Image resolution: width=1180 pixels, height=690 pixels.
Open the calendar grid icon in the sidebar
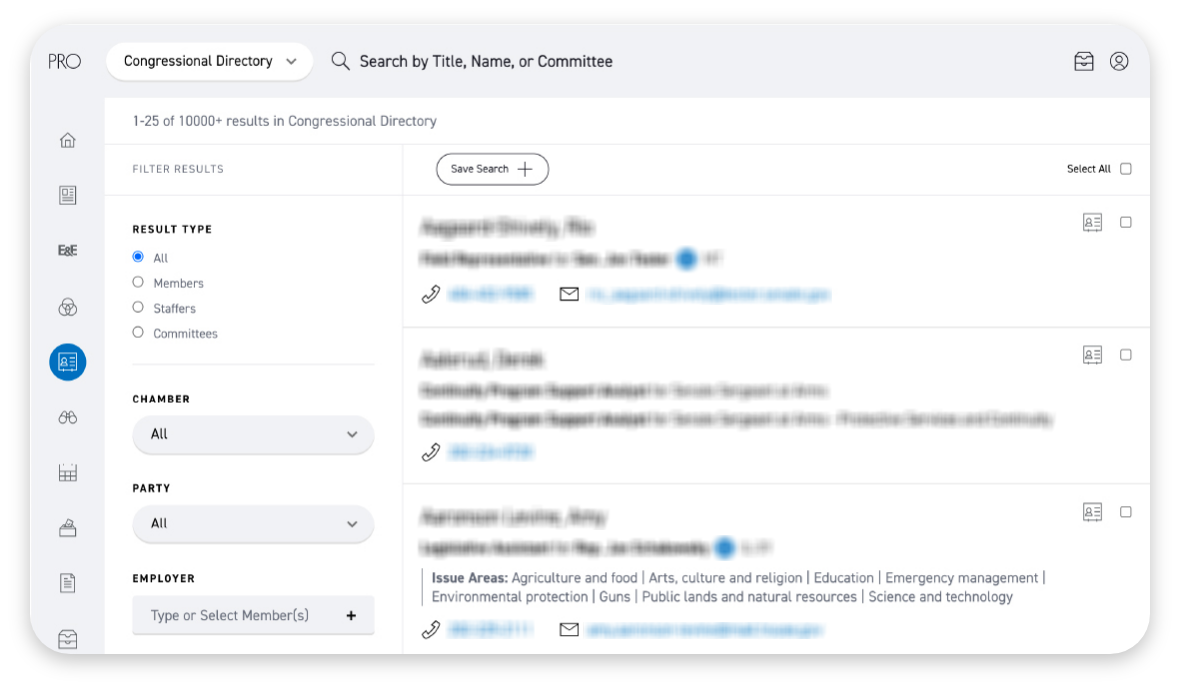(67, 472)
